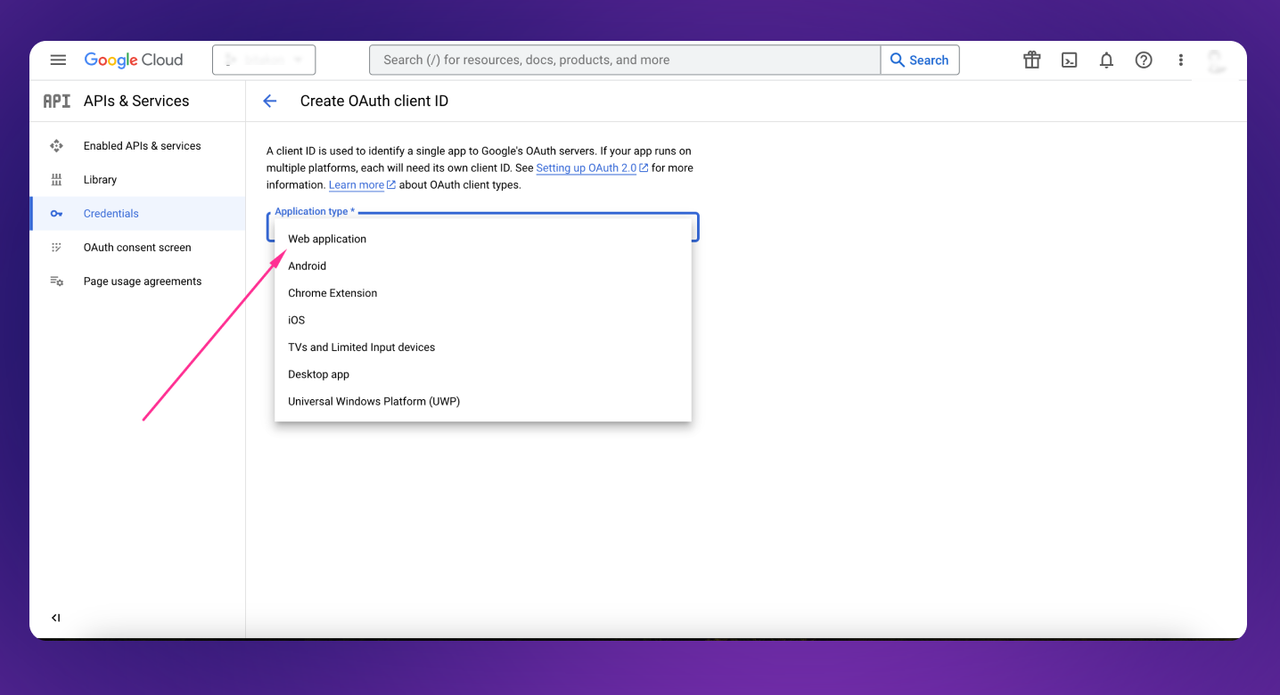Open the hamburger navigation menu
Screen dimensions: 1280x695
tap(58, 60)
